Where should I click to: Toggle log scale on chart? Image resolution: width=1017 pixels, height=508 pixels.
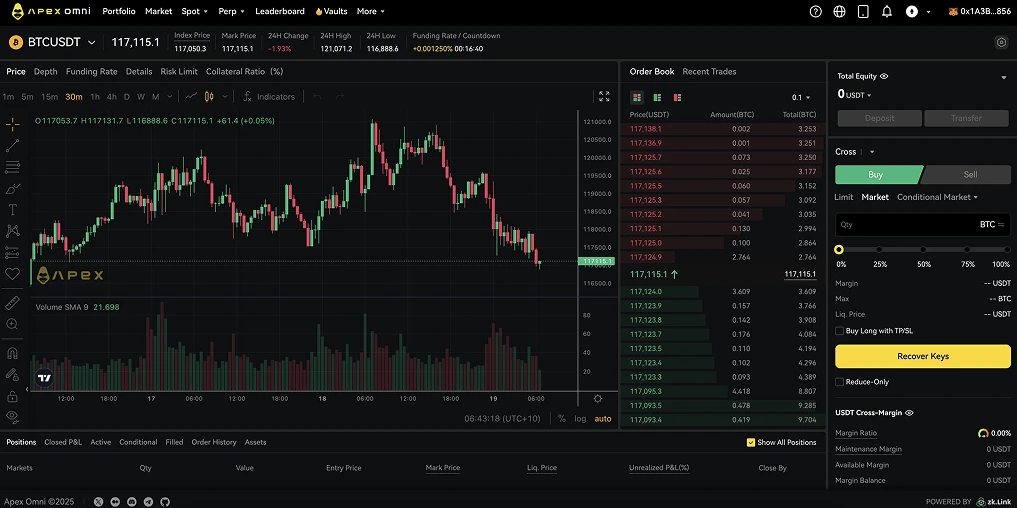click(580, 418)
